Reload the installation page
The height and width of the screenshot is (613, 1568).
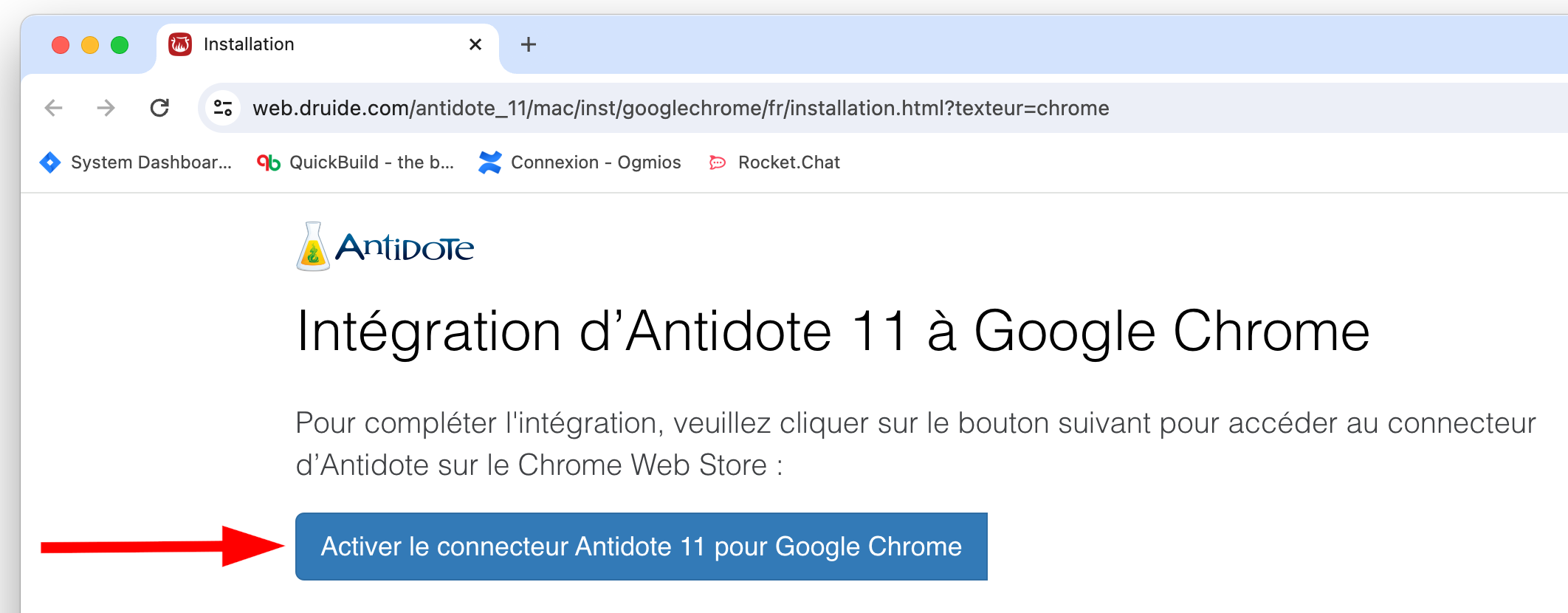click(x=159, y=108)
